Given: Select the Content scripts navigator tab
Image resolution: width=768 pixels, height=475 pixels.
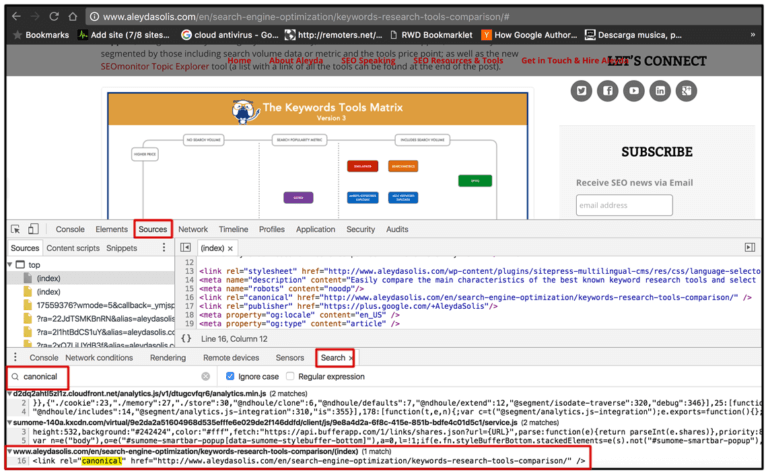Looking at the screenshot, I should (73, 248).
